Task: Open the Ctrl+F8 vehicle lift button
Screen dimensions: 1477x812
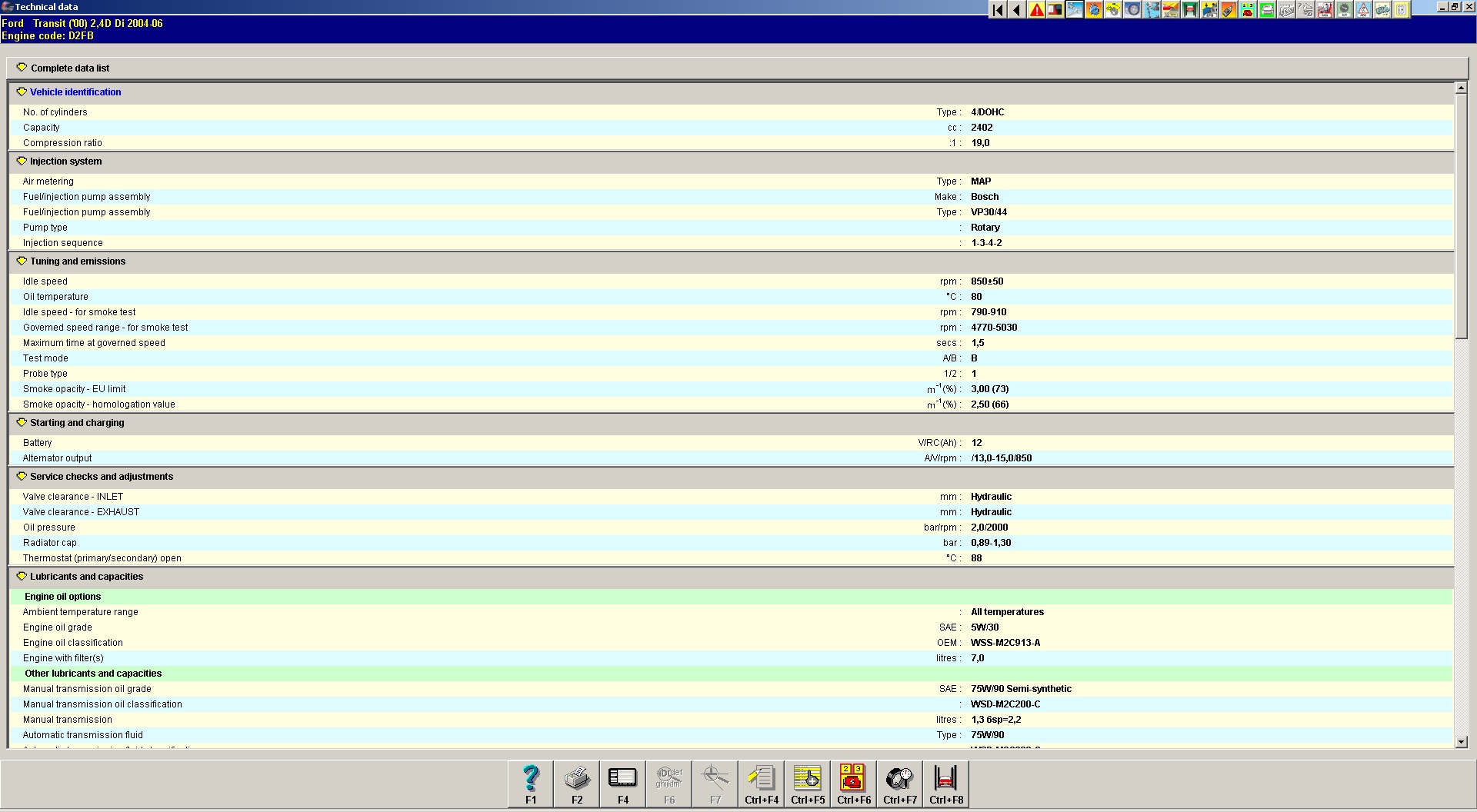Action: click(945, 784)
